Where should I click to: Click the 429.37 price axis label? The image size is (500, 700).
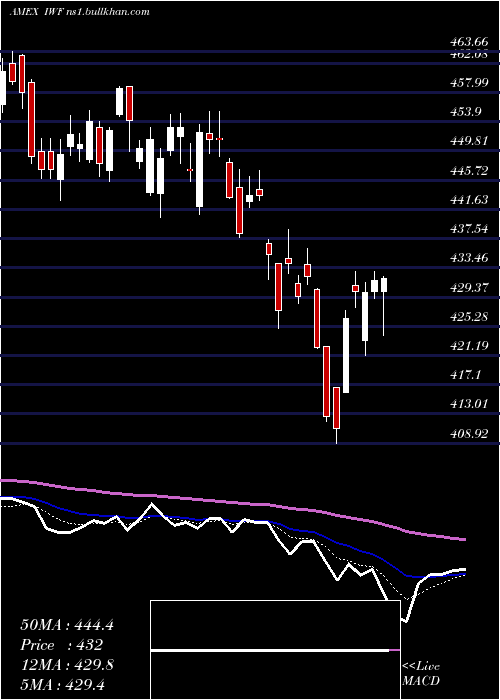tap(469, 288)
